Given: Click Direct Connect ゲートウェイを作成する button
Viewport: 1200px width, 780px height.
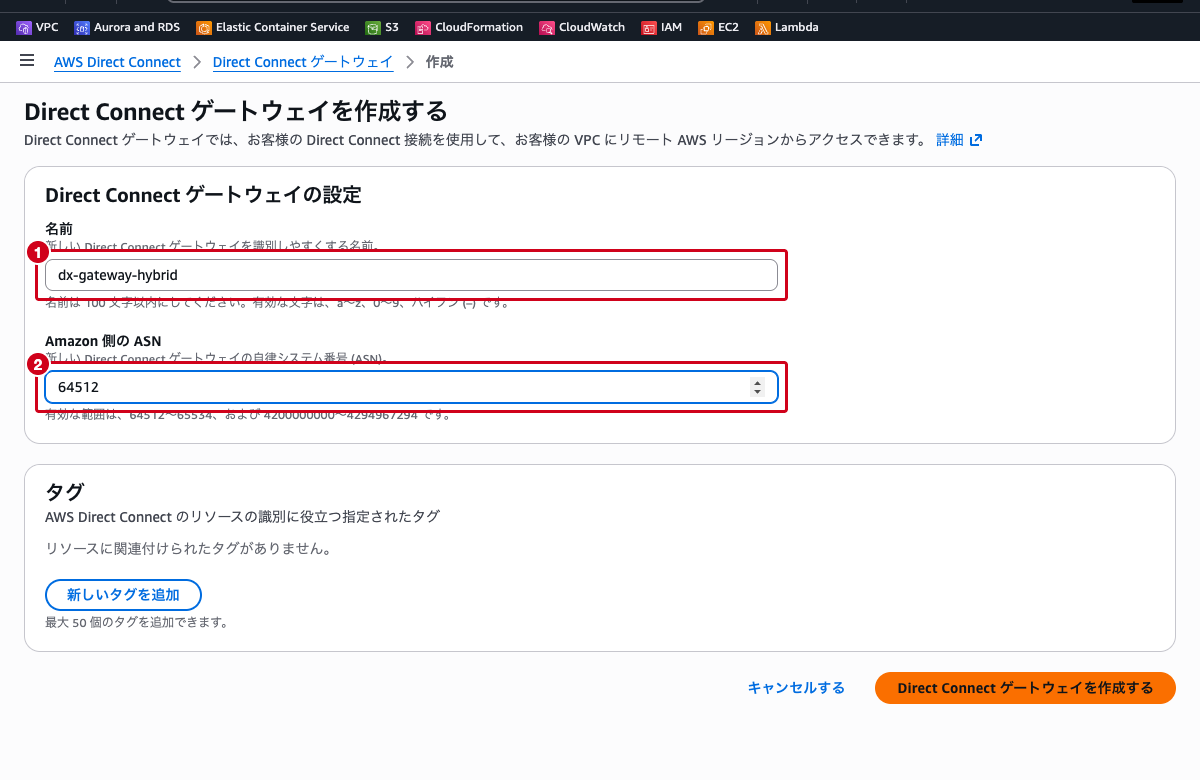Looking at the screenshot, I should [x=1025, y=688].
